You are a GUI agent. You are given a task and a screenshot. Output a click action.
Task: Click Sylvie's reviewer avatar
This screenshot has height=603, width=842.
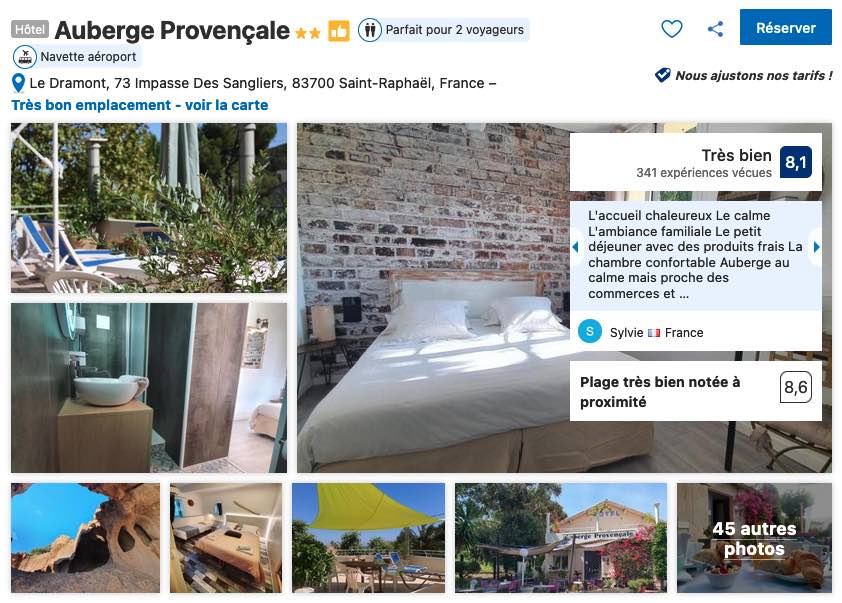point(590,332)
